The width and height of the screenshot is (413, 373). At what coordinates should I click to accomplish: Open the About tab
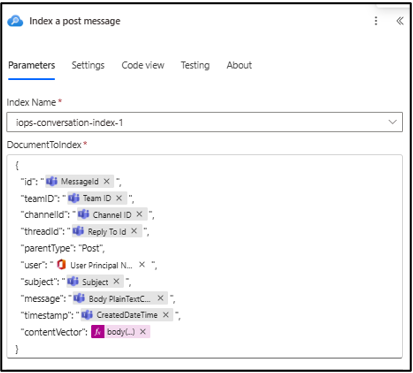pyautogui.click(x=239, y=65)
